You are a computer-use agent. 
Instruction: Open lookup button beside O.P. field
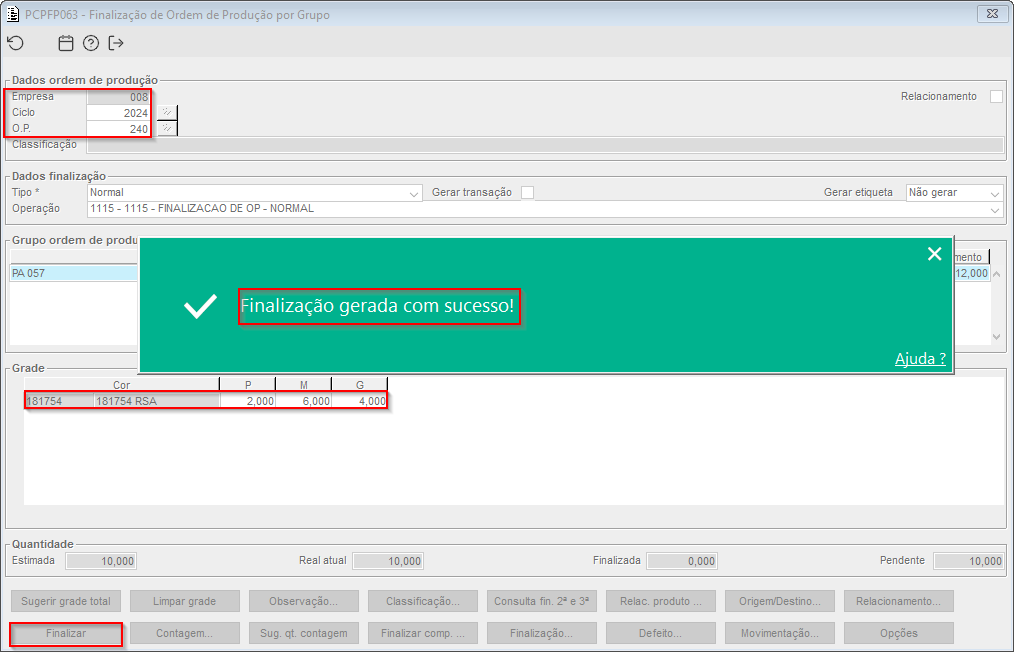pyautogui.click(x=167, y=128)
